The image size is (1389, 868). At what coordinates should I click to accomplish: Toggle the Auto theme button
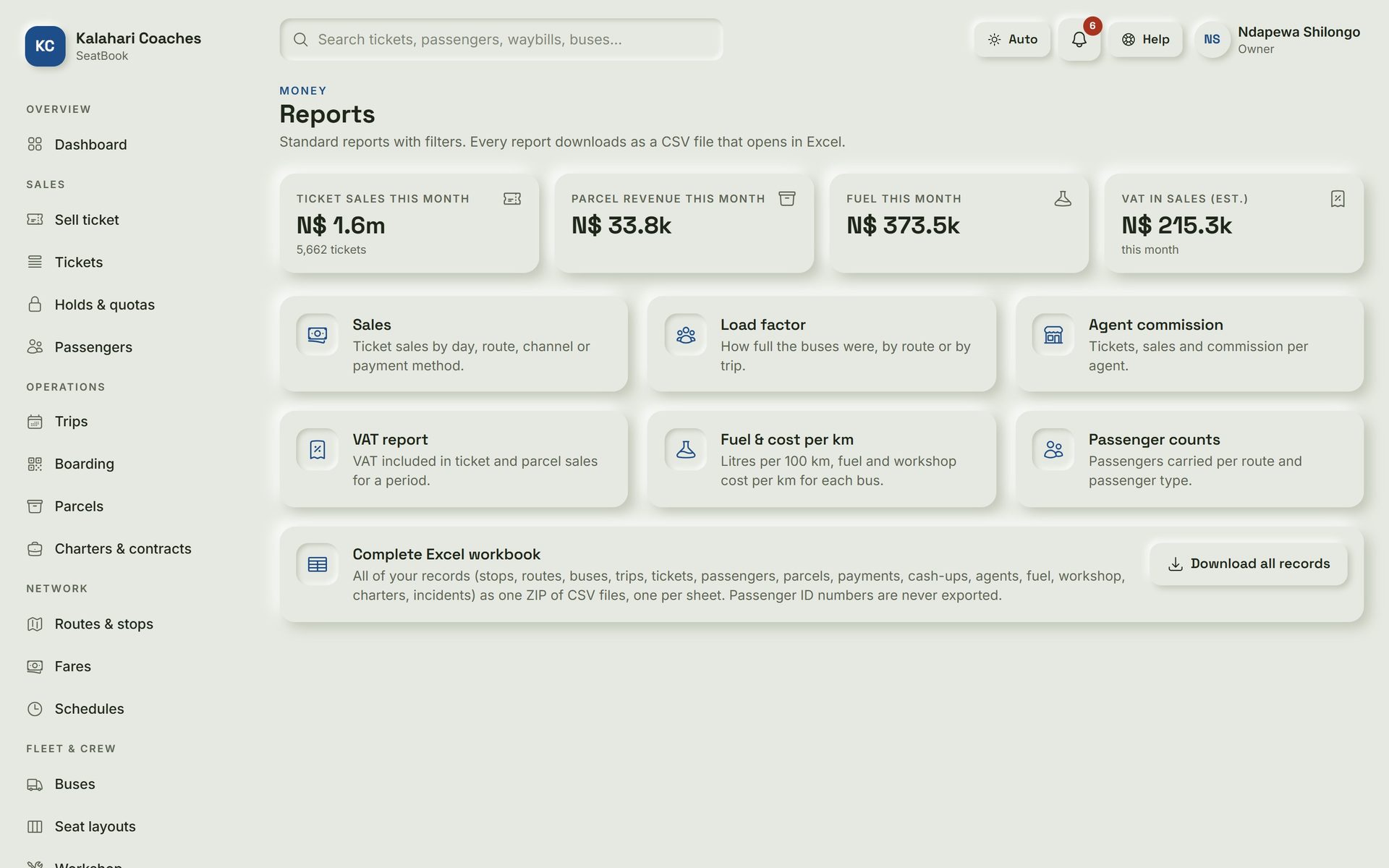(1012, 40)
